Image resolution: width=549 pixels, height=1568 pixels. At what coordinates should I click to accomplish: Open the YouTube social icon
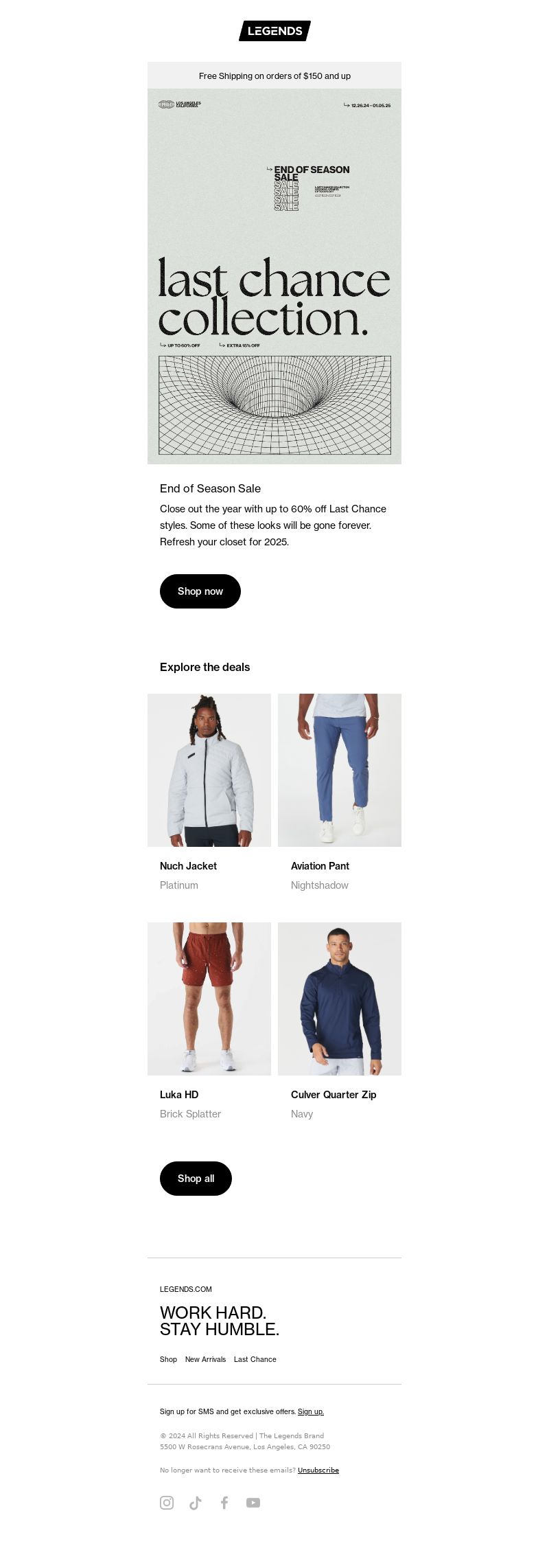(x=253, y=1502)
